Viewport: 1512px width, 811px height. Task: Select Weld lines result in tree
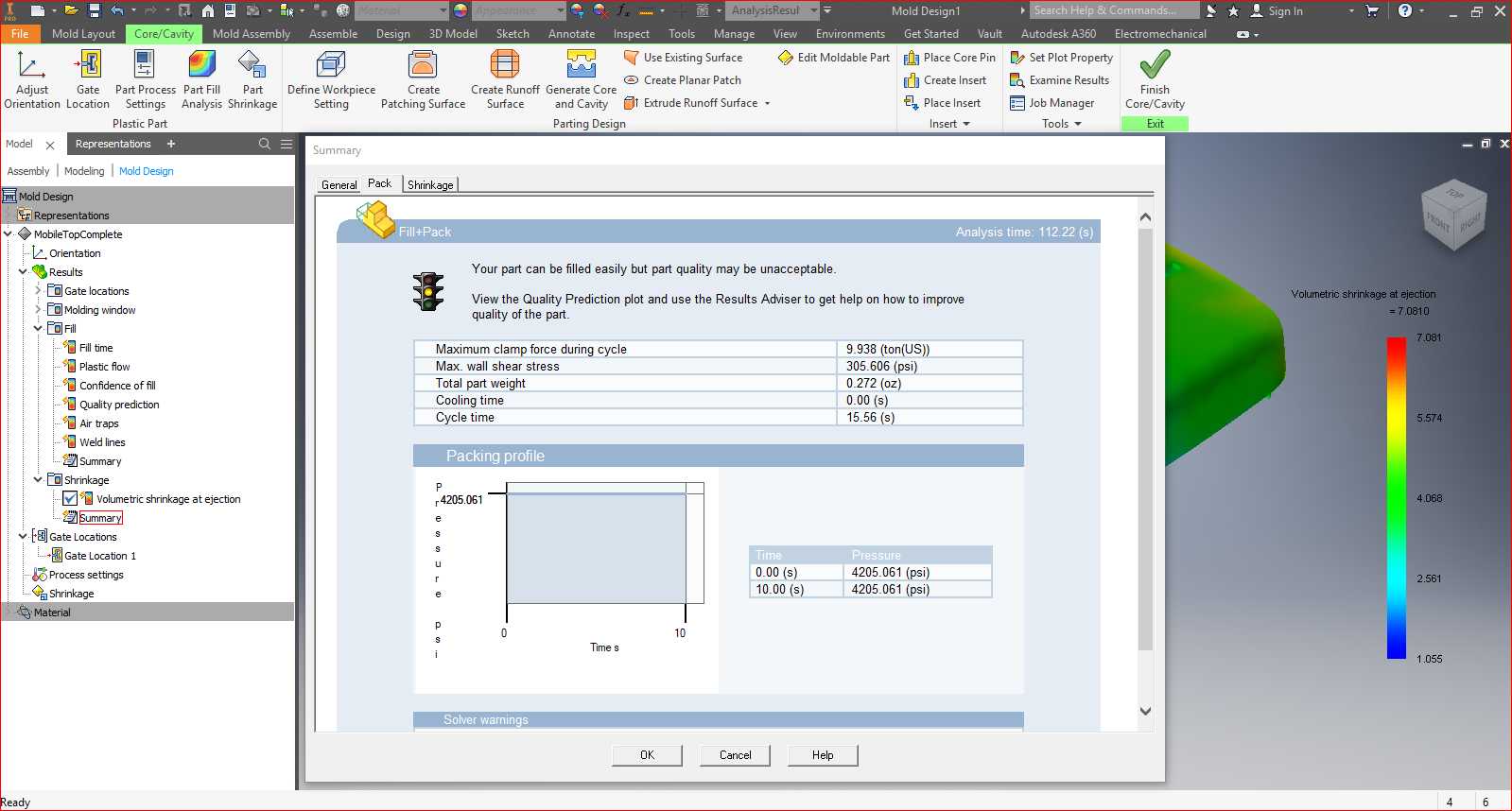tap(102, 442)
